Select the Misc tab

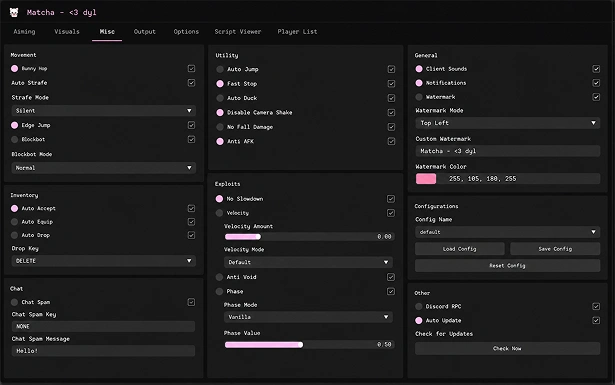click(107, 32)
